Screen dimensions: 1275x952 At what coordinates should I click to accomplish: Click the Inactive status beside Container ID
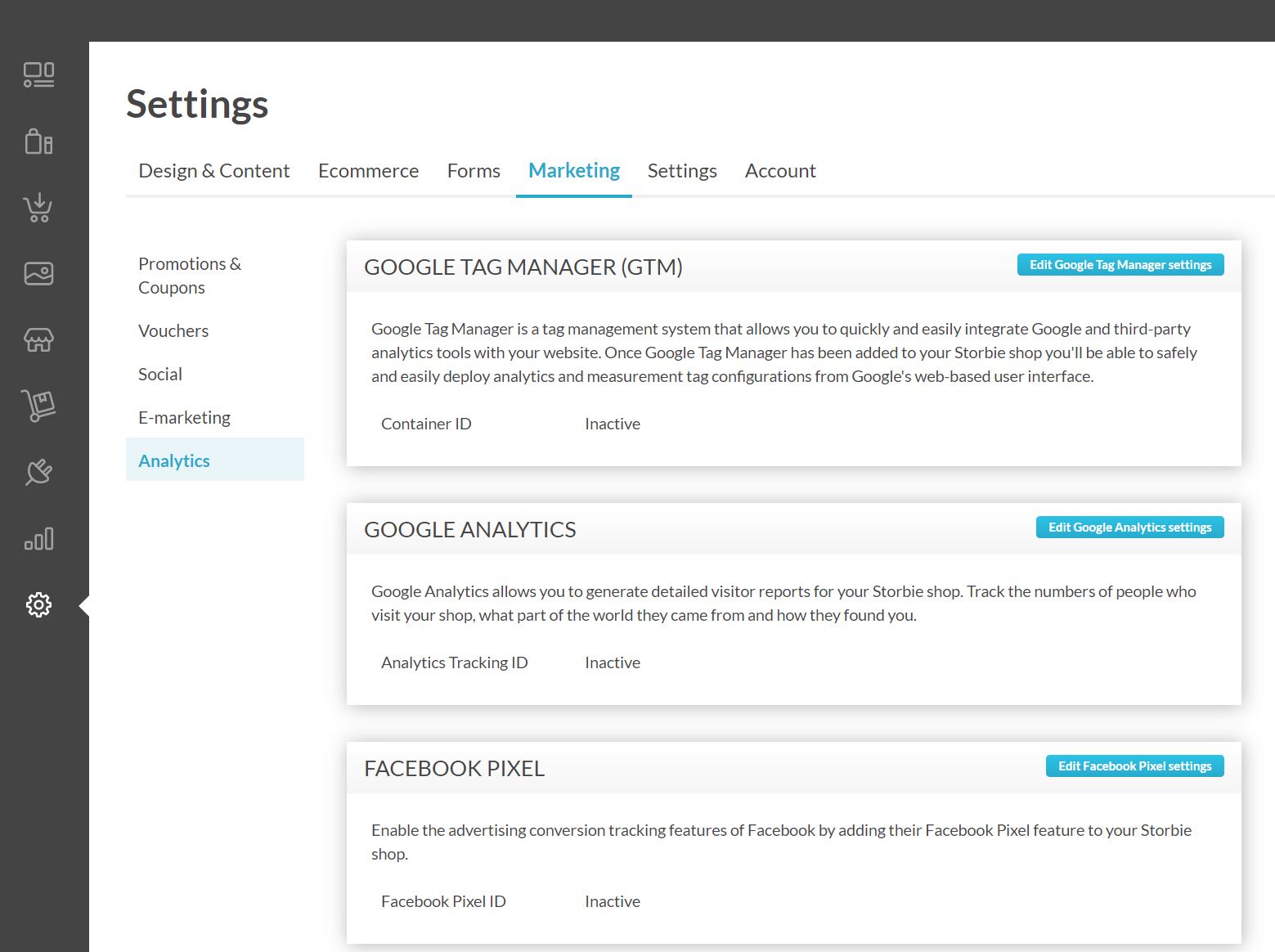pyautogui.click(x=613, y=424)
